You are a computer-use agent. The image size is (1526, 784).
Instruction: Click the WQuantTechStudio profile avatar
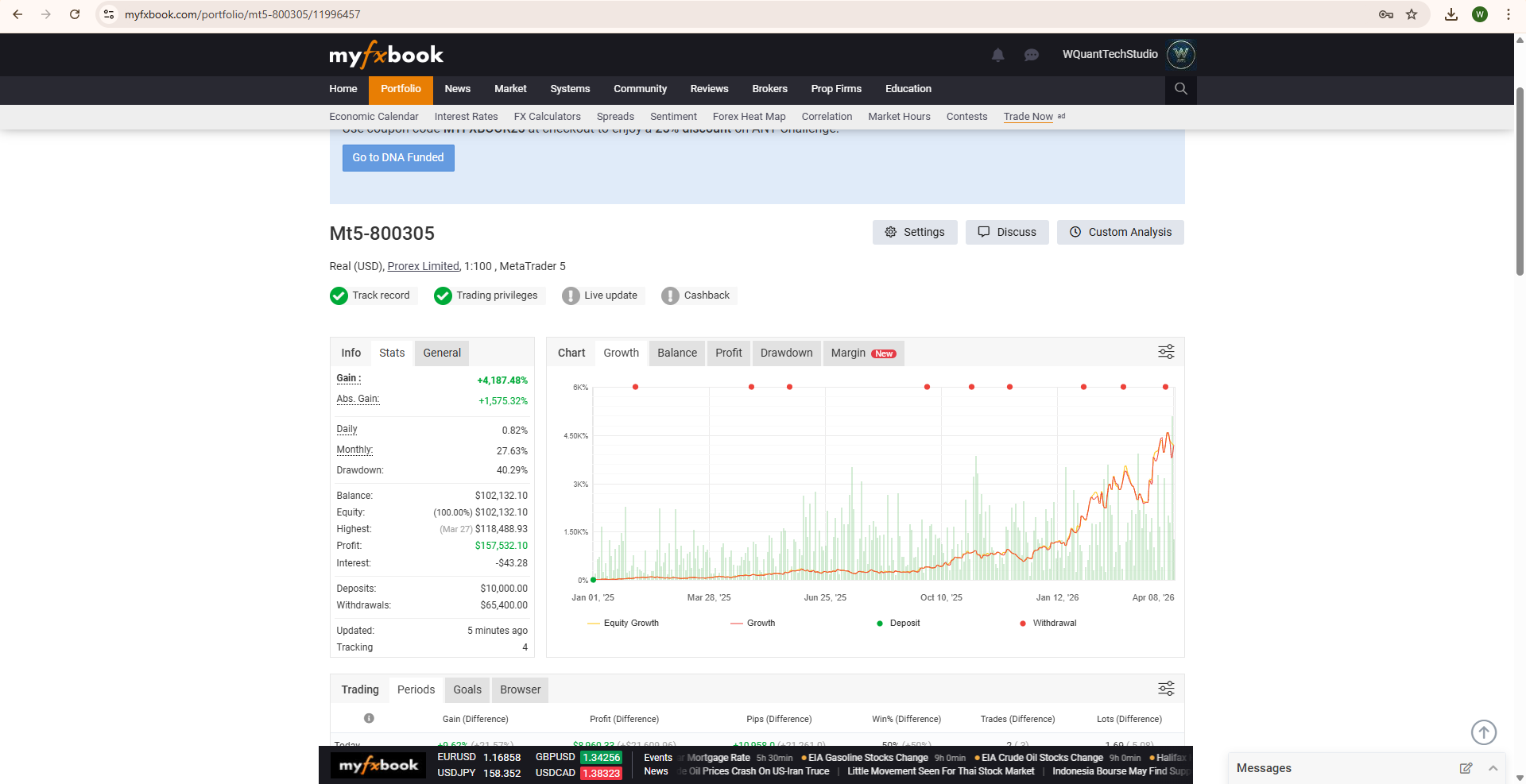pos(1181,54)
